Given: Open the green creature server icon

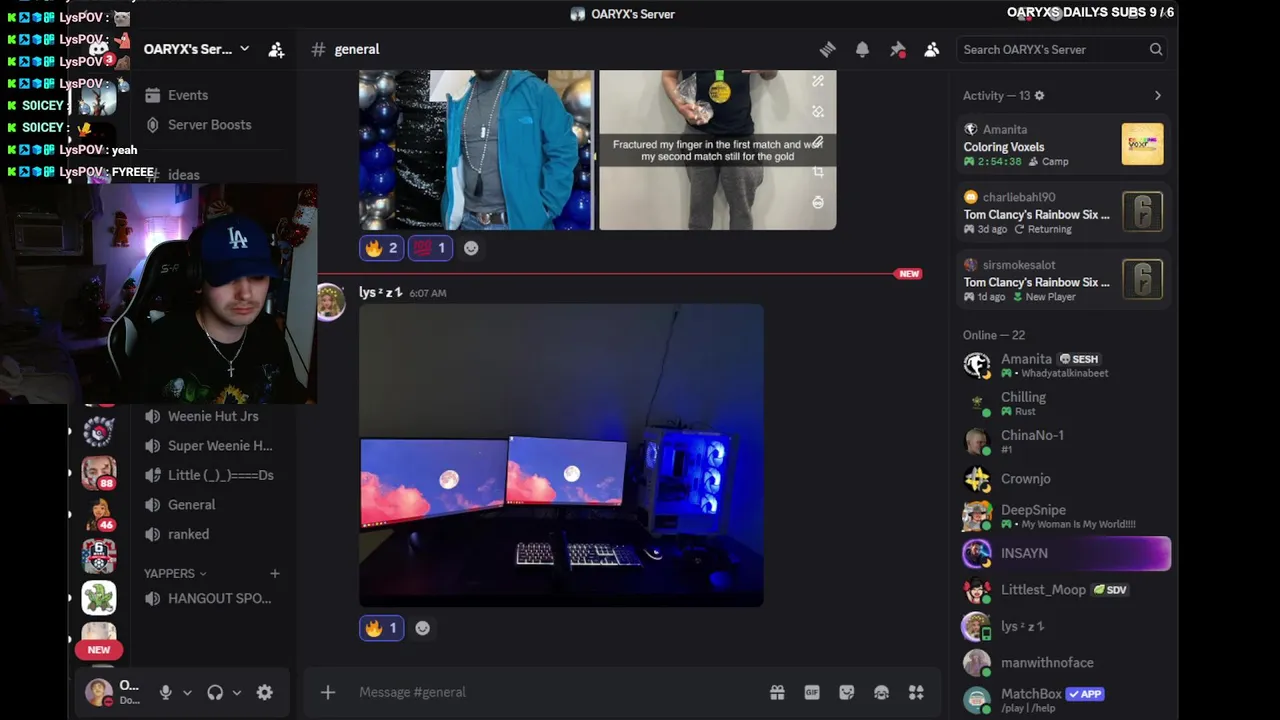Looking at the screenshot, I should (99, 598).
